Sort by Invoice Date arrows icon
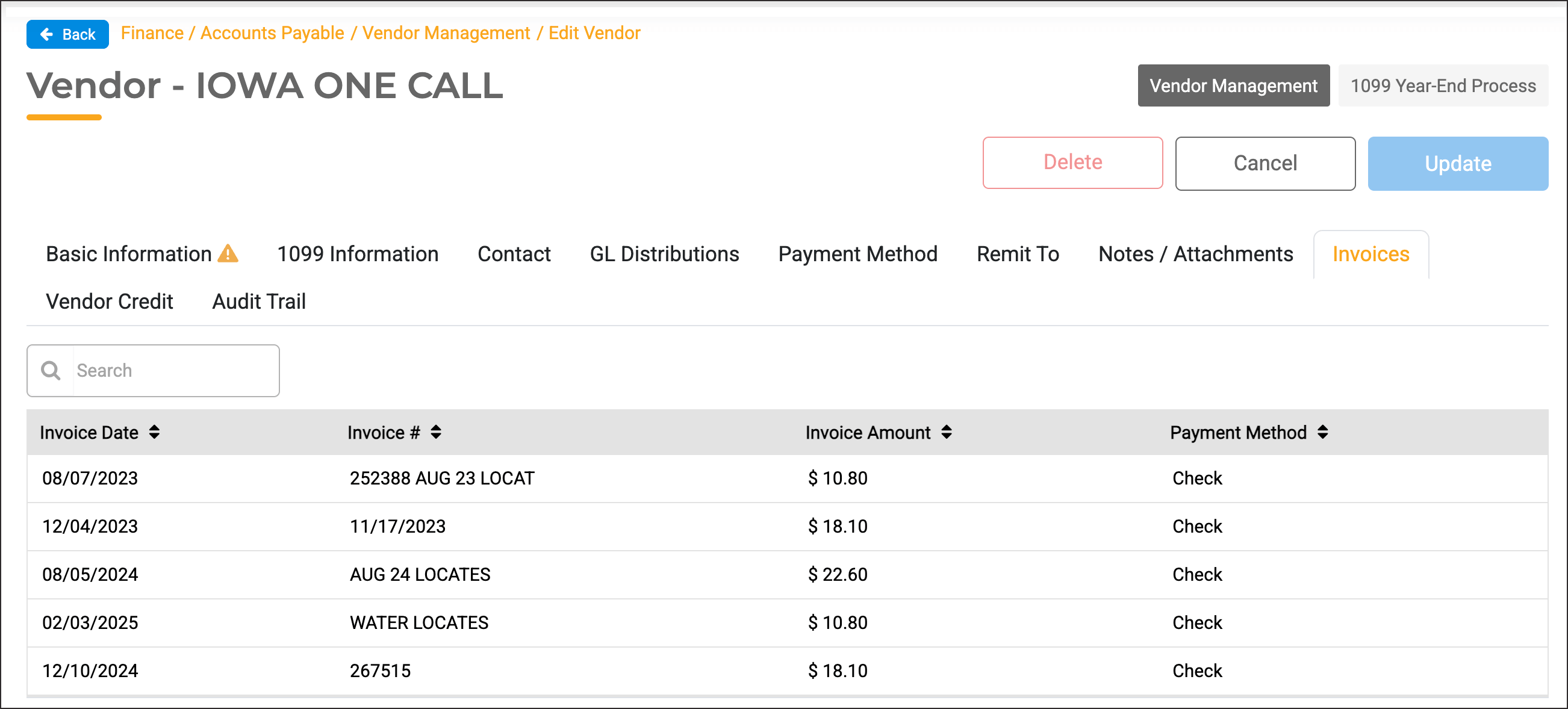 pyautogui.click(x=154, y=432)
